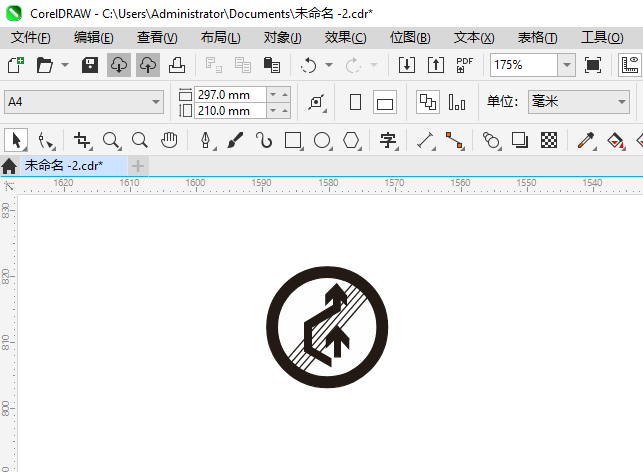The width and height of the screenshot is (643, 472).
Task: Expand the Open file arrow dropdown
Action: [65, 65]
